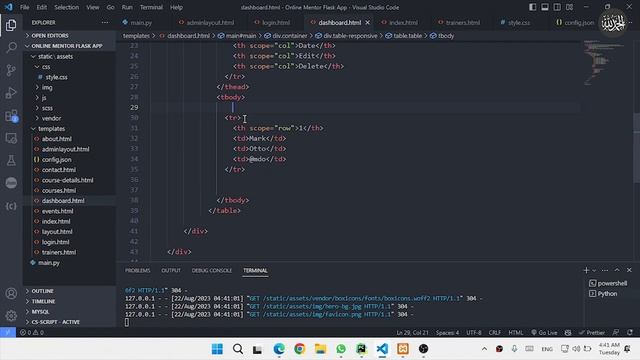Image resolution: width=640 pixels, height=360 pixels.
Task: Expand the TIMELINE section
Action: point(69,301)
